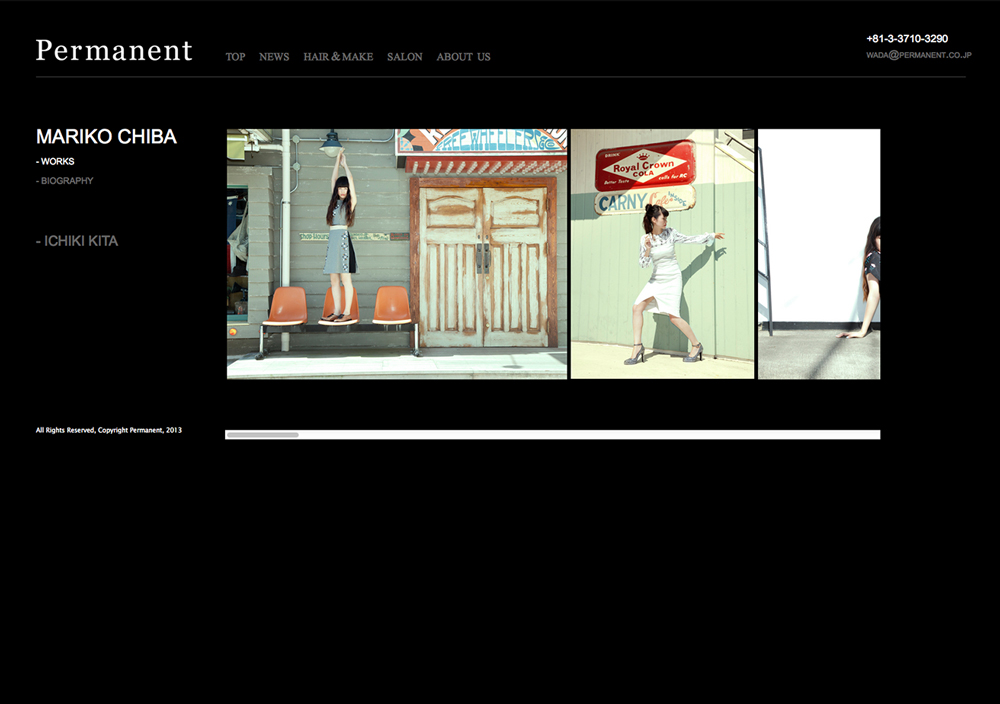This screenshot has height=704, width=1000.
Task: Show Mariko Chiba's WORKS
Action: point(56,161)
